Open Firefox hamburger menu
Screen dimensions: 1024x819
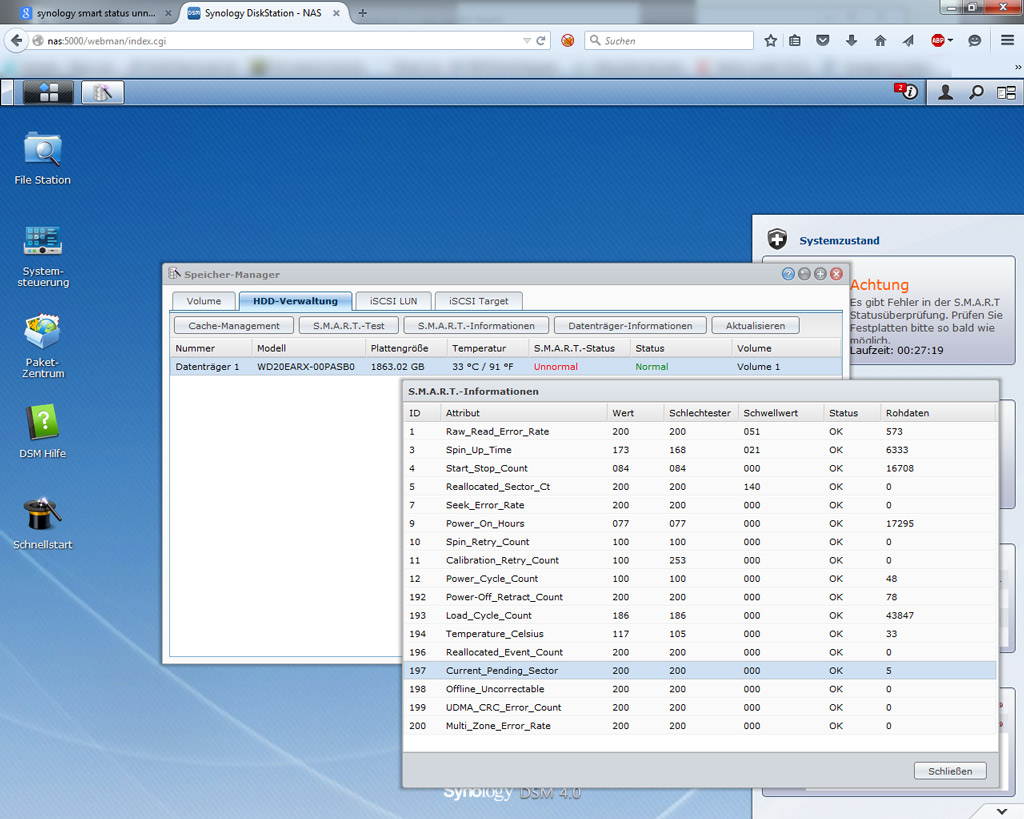coord(1008,40)
